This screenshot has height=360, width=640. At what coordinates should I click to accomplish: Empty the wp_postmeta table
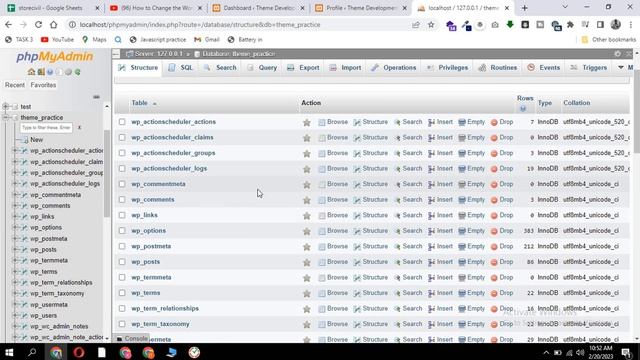coord(471,246)
